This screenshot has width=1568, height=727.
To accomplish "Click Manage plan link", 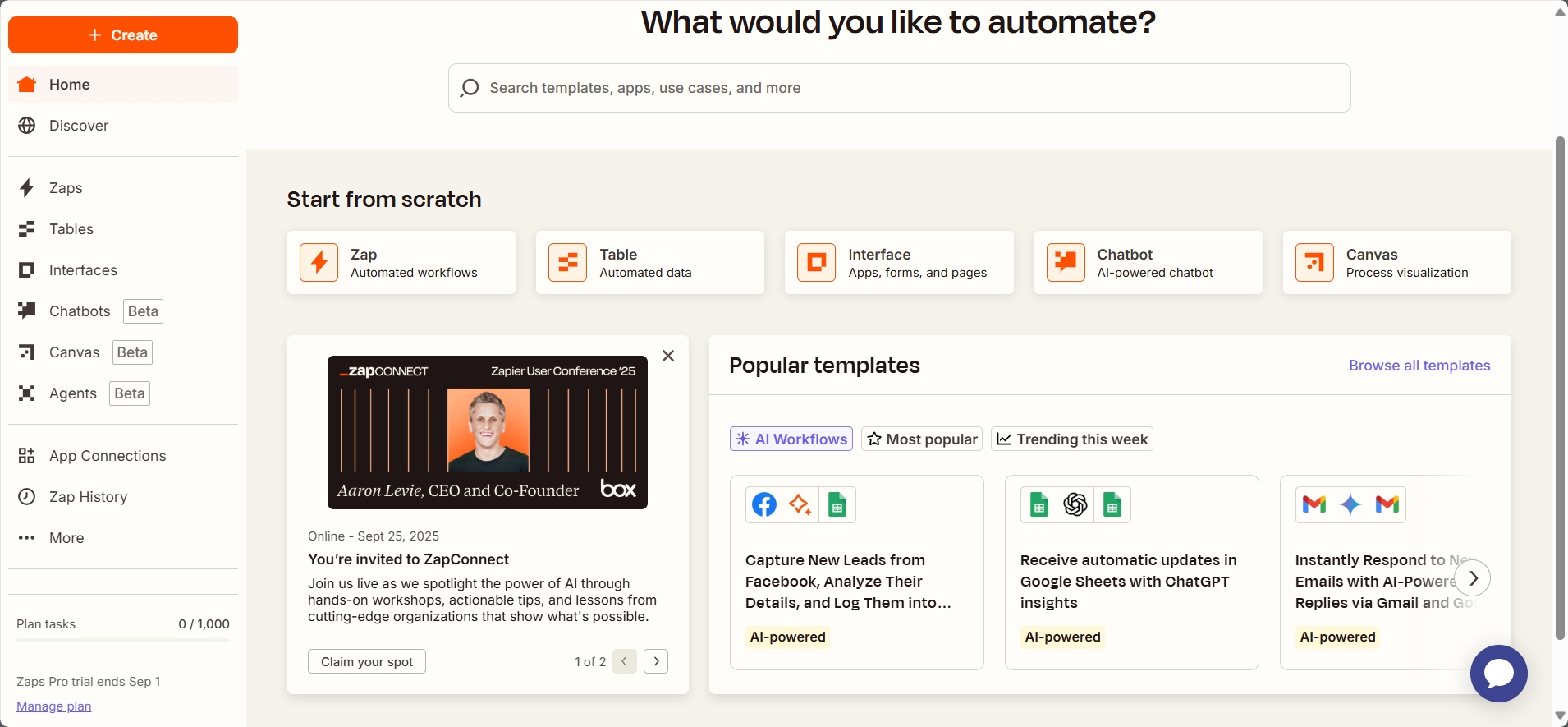I will (x=54, y=706).
